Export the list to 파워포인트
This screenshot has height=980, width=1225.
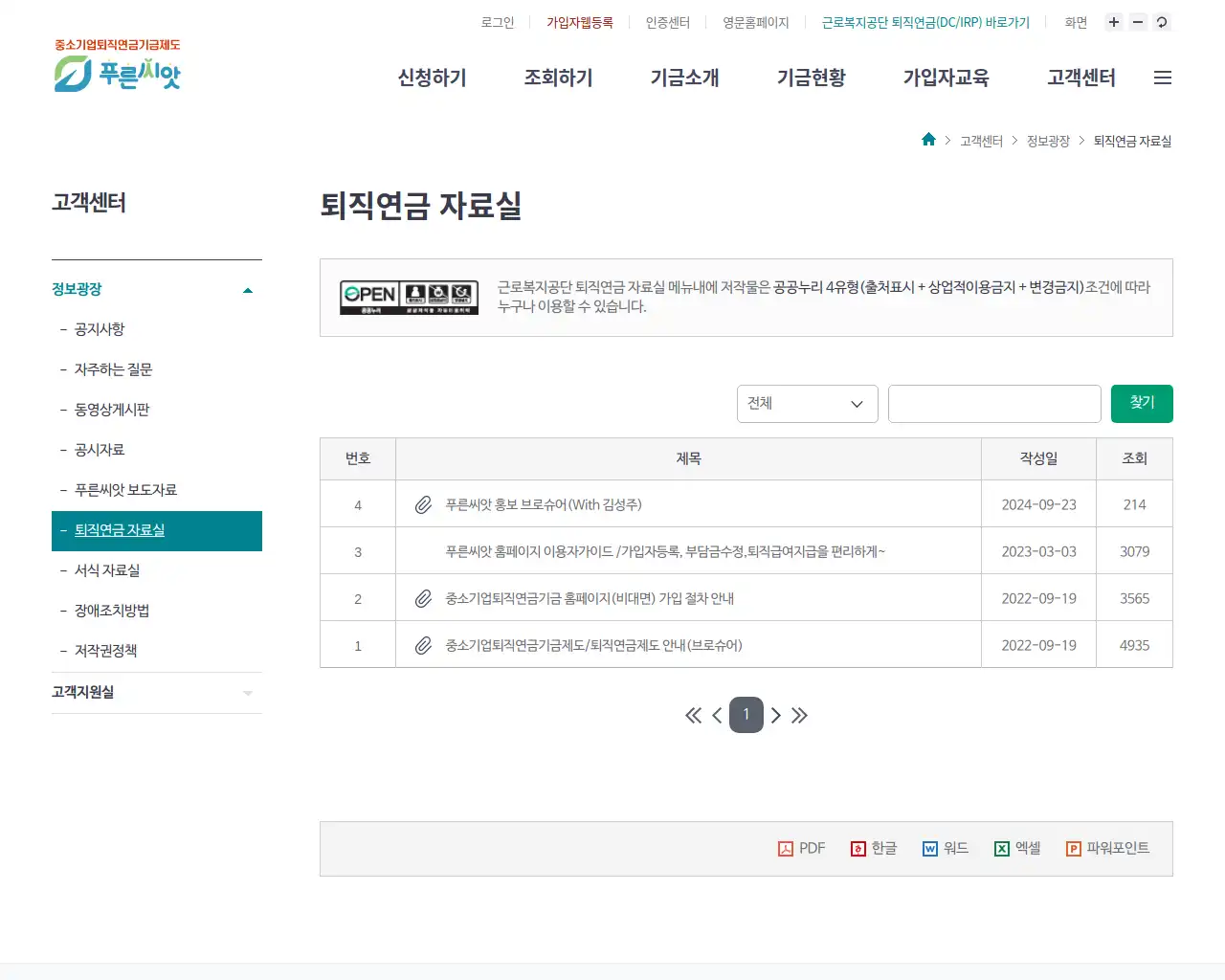click(1107, 848)
